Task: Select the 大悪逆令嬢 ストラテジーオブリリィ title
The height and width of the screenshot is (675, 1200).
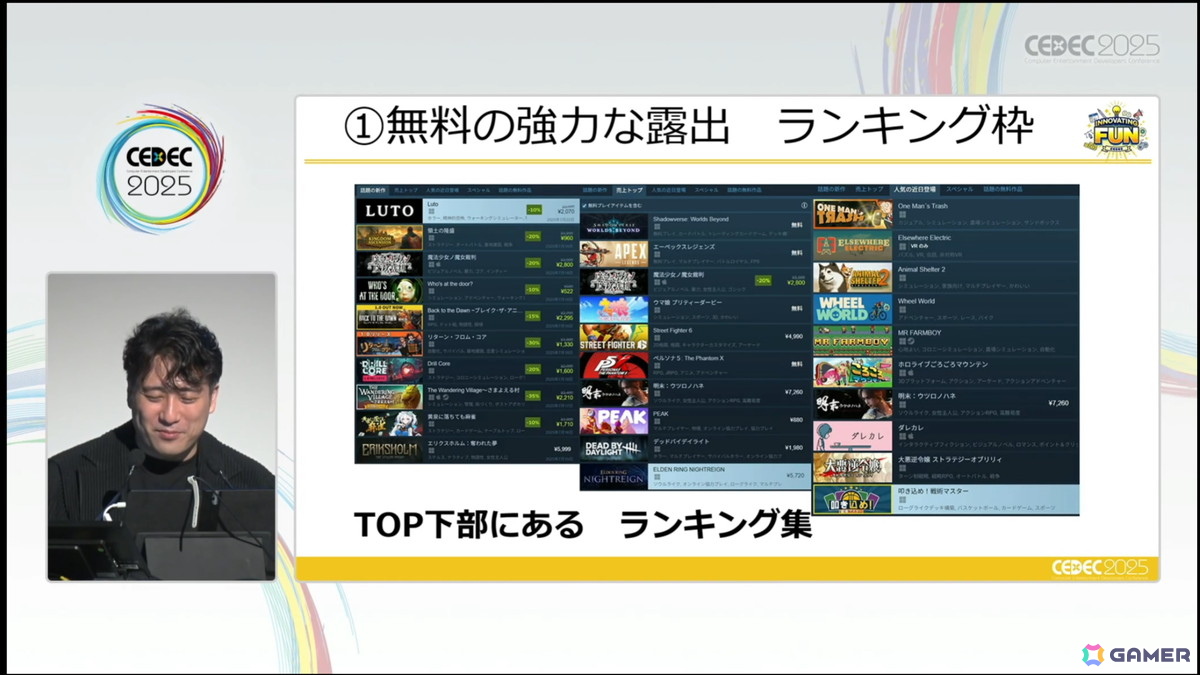Action: pyautogui.click(x=949, y=461)
